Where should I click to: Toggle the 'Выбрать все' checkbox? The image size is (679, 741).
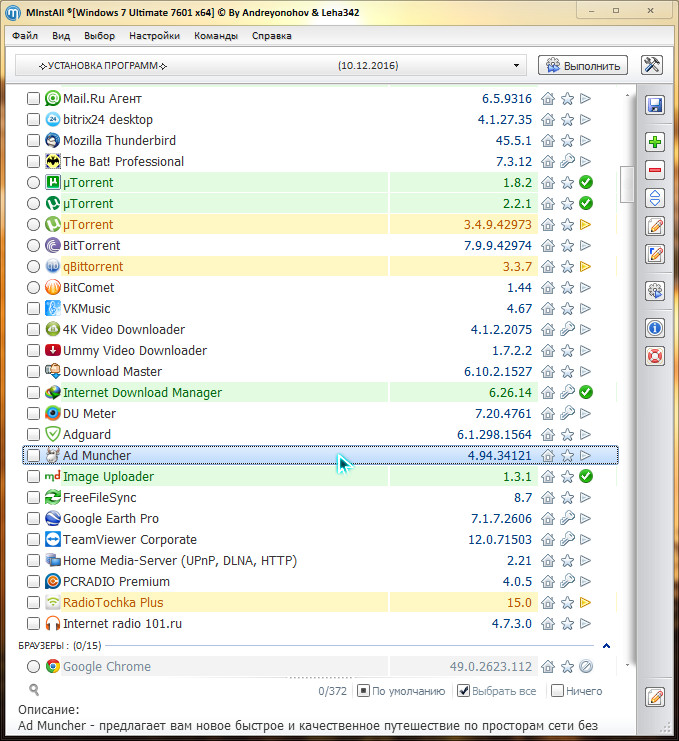click(x=464, y=691)
